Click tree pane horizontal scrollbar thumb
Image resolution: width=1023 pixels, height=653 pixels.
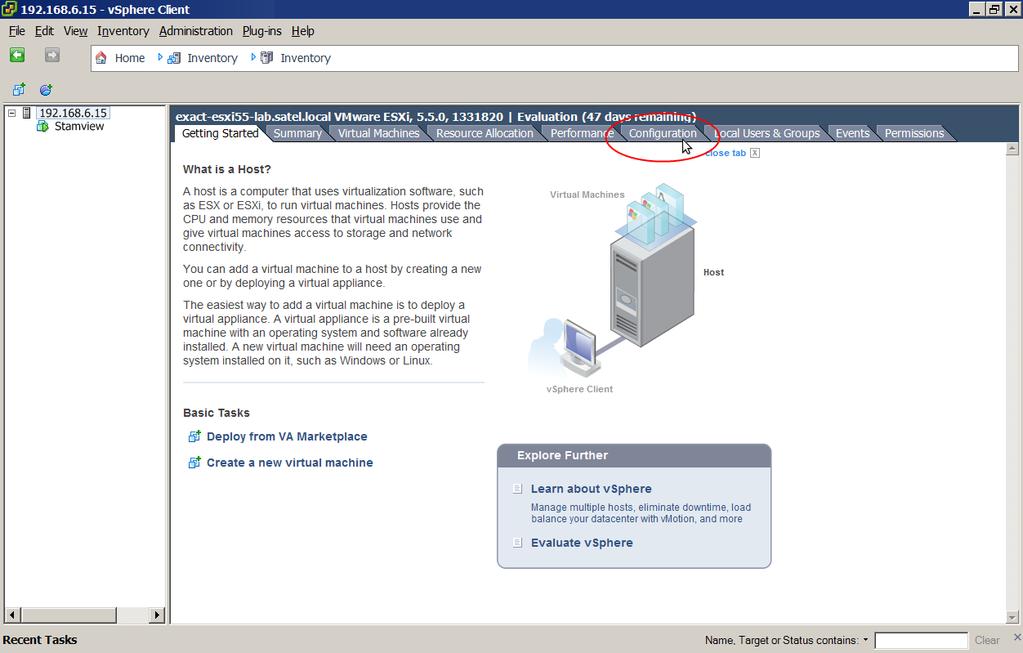69,615
